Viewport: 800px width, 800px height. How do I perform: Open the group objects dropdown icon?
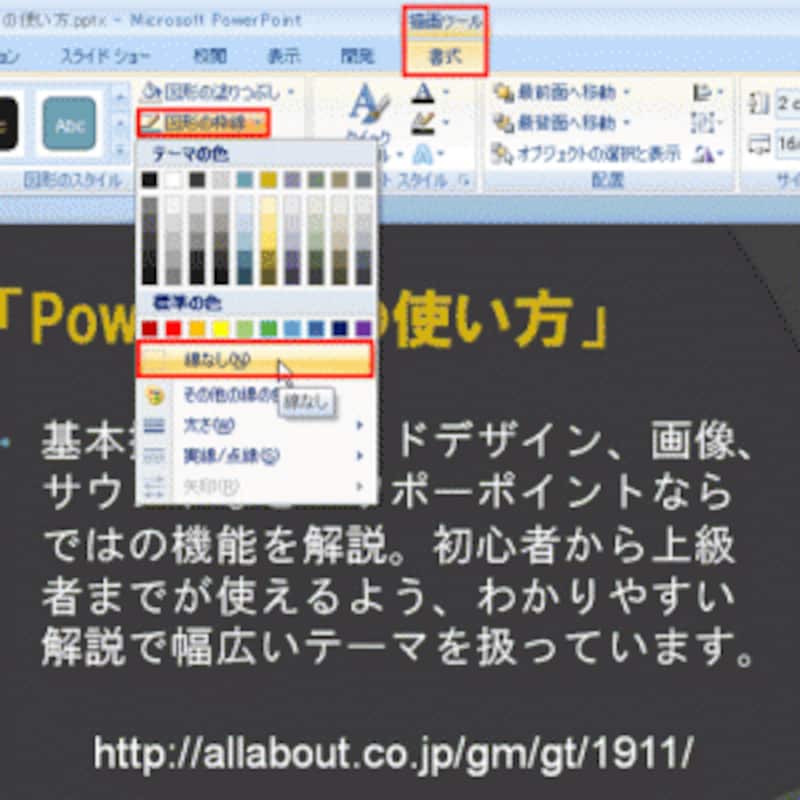707,123
